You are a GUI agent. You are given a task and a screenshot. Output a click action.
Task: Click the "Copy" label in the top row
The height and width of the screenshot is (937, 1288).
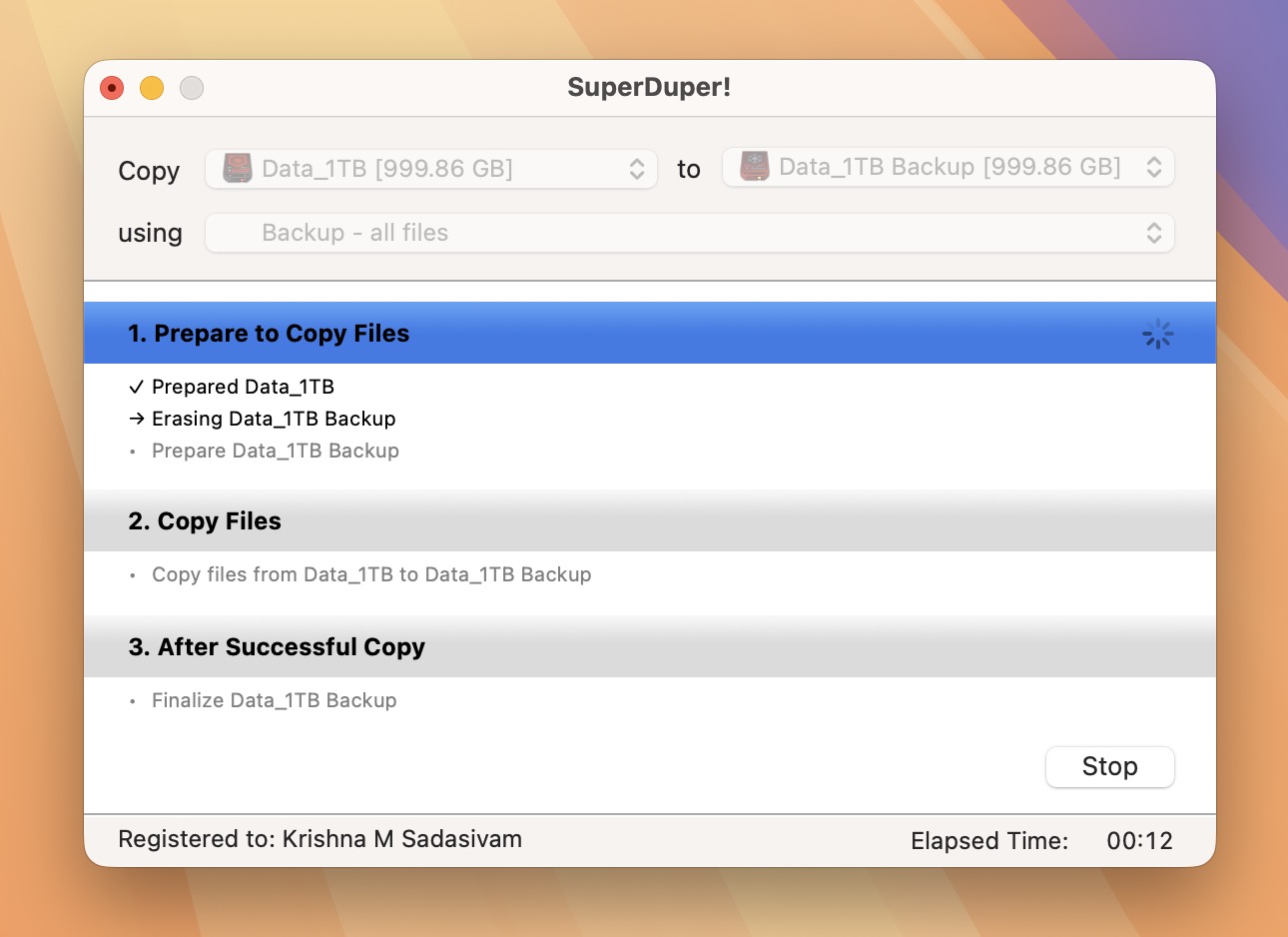click(149, 171)
